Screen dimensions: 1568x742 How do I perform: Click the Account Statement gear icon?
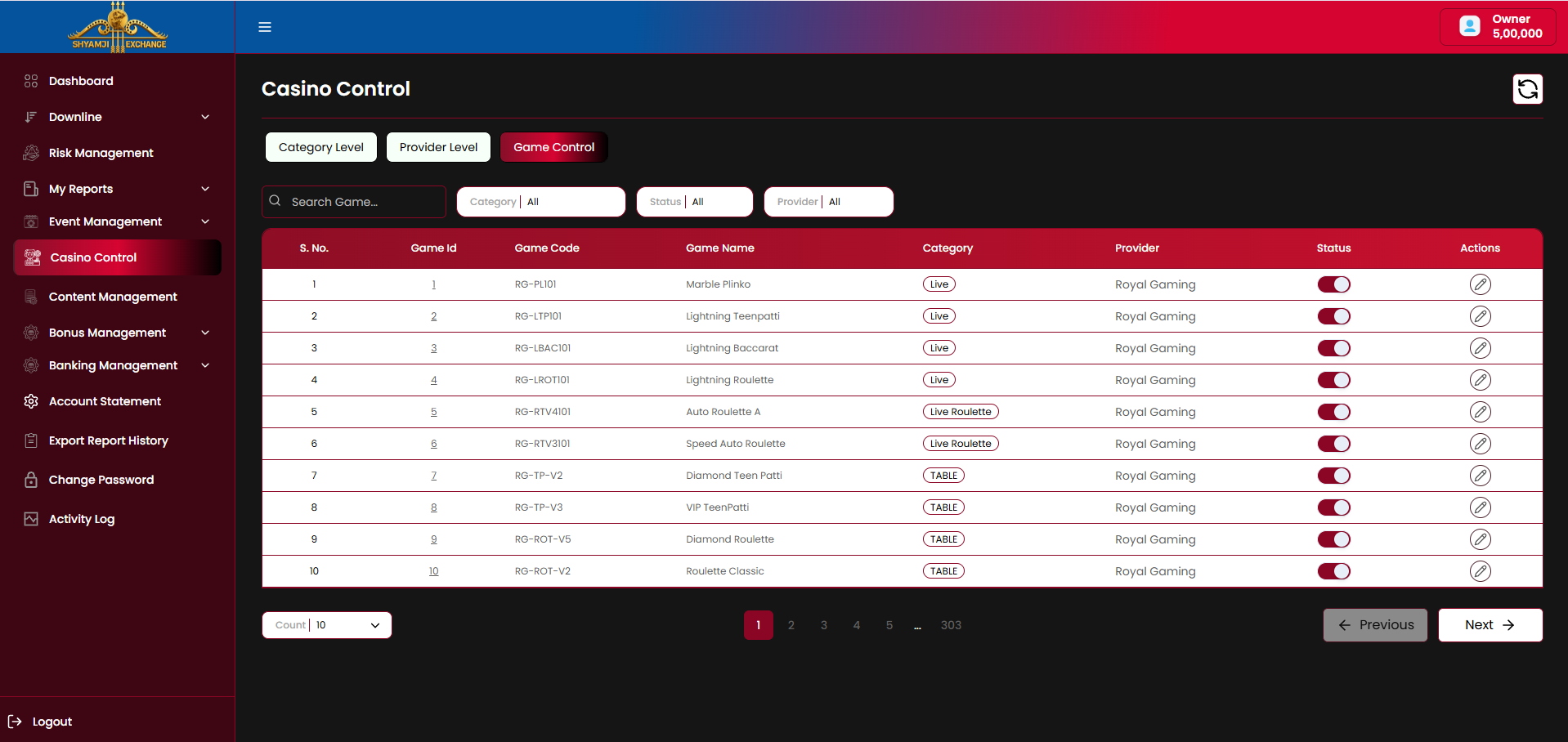(31, 401)
